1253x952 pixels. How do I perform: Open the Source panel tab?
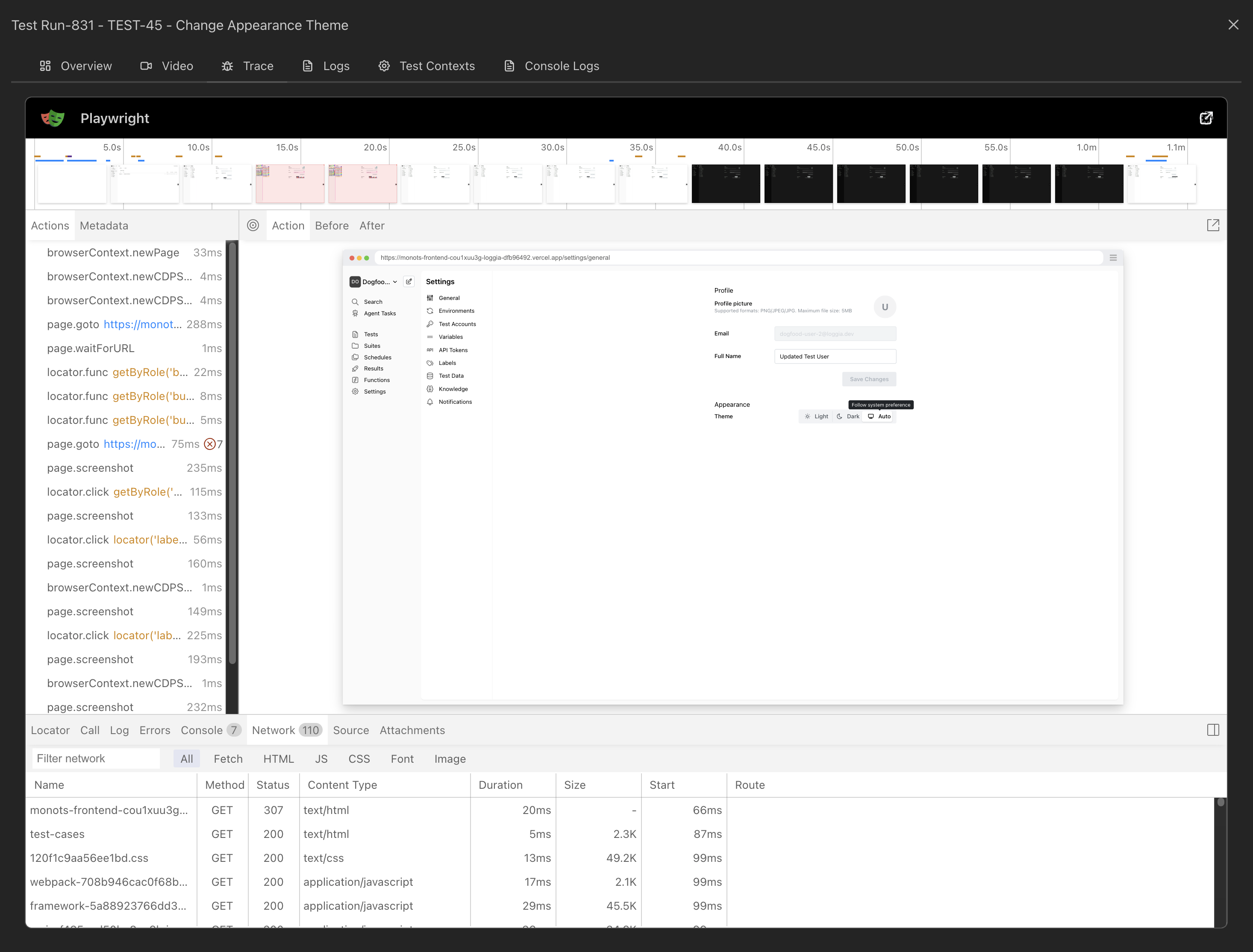coord(351,730)
